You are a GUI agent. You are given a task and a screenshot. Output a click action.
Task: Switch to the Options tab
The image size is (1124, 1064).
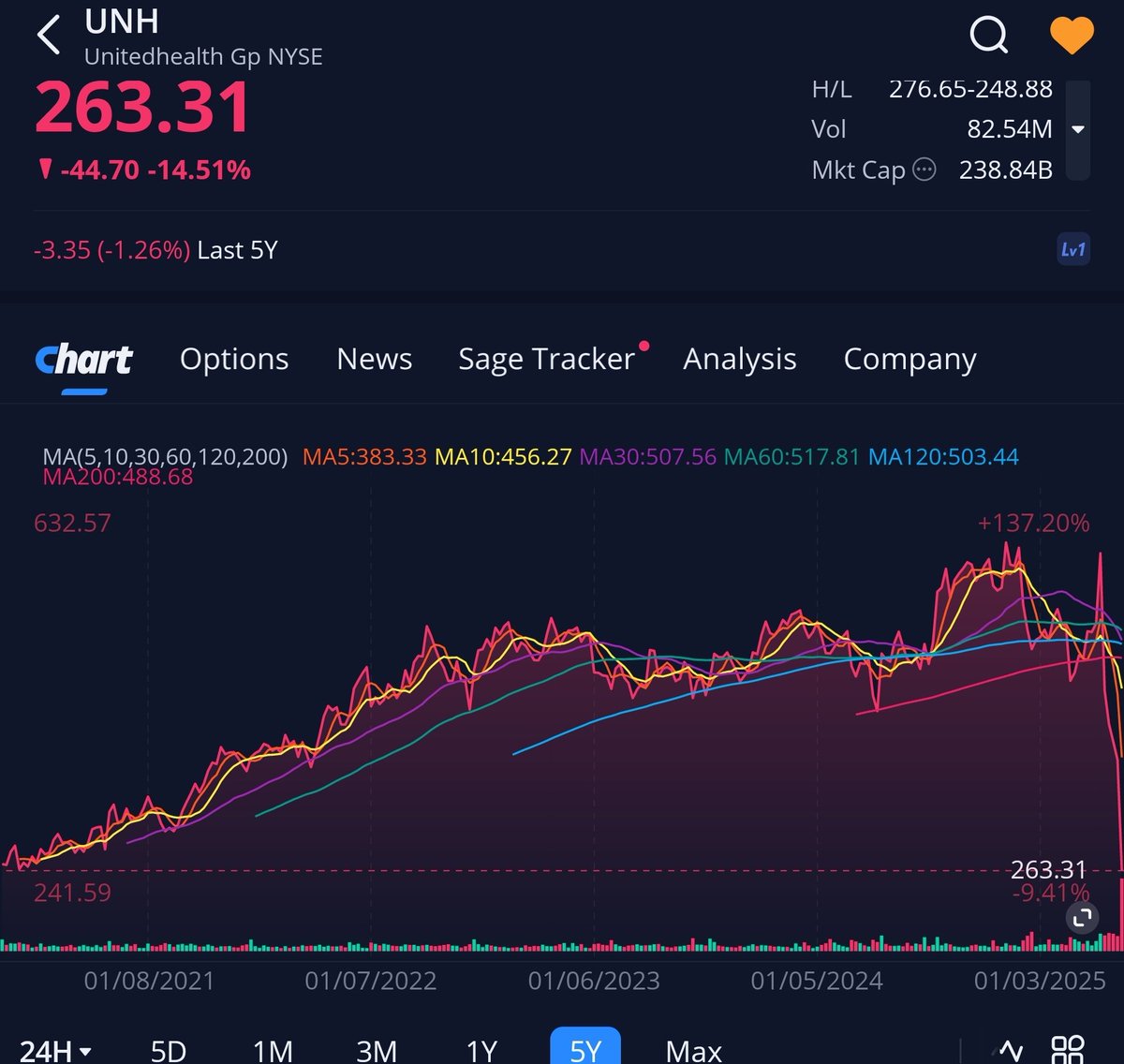point(234,359)
